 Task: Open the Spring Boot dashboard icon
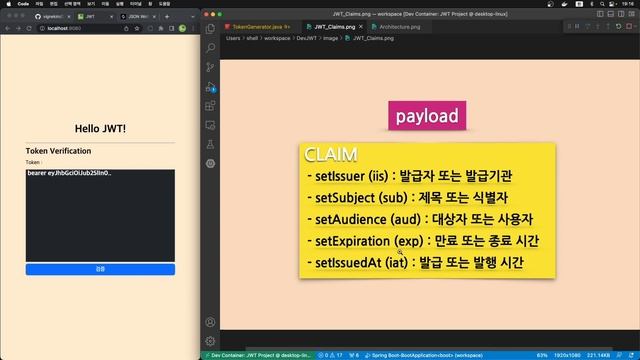click(x=210, y=163)
